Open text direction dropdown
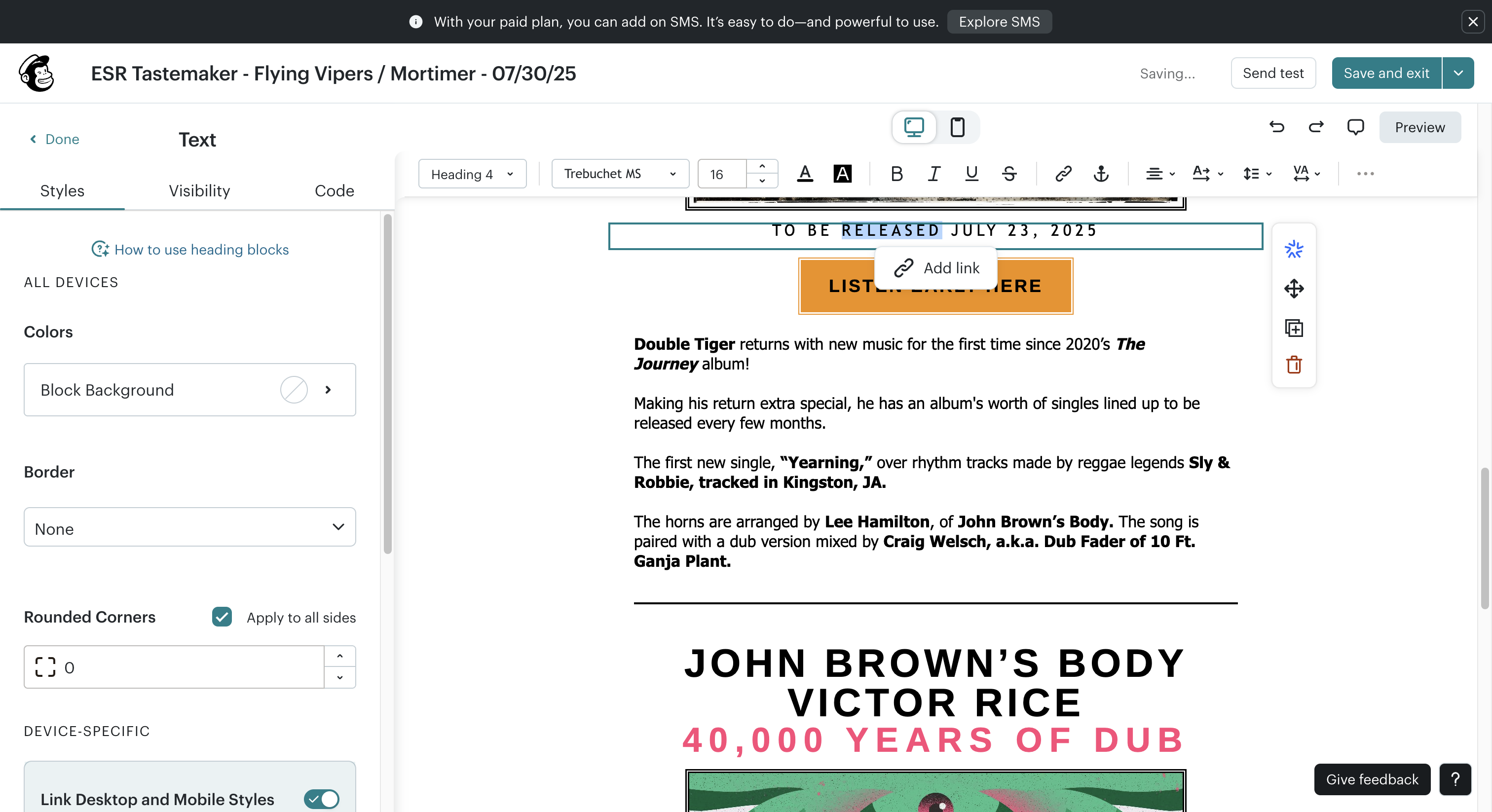The image size is (1492, 812). click(x=1208, y=174)
